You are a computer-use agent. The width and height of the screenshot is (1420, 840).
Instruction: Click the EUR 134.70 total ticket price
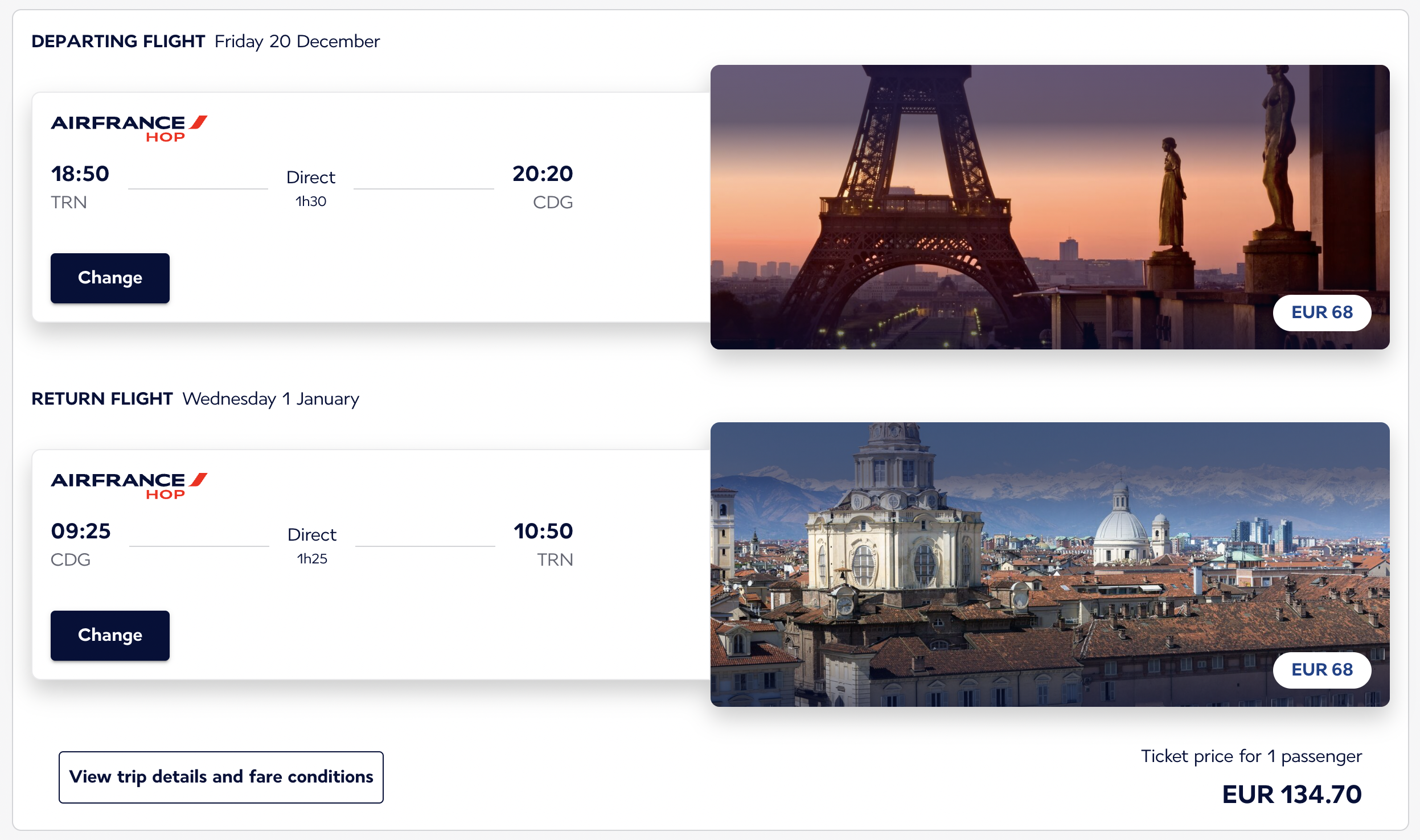pos(1291,794)
